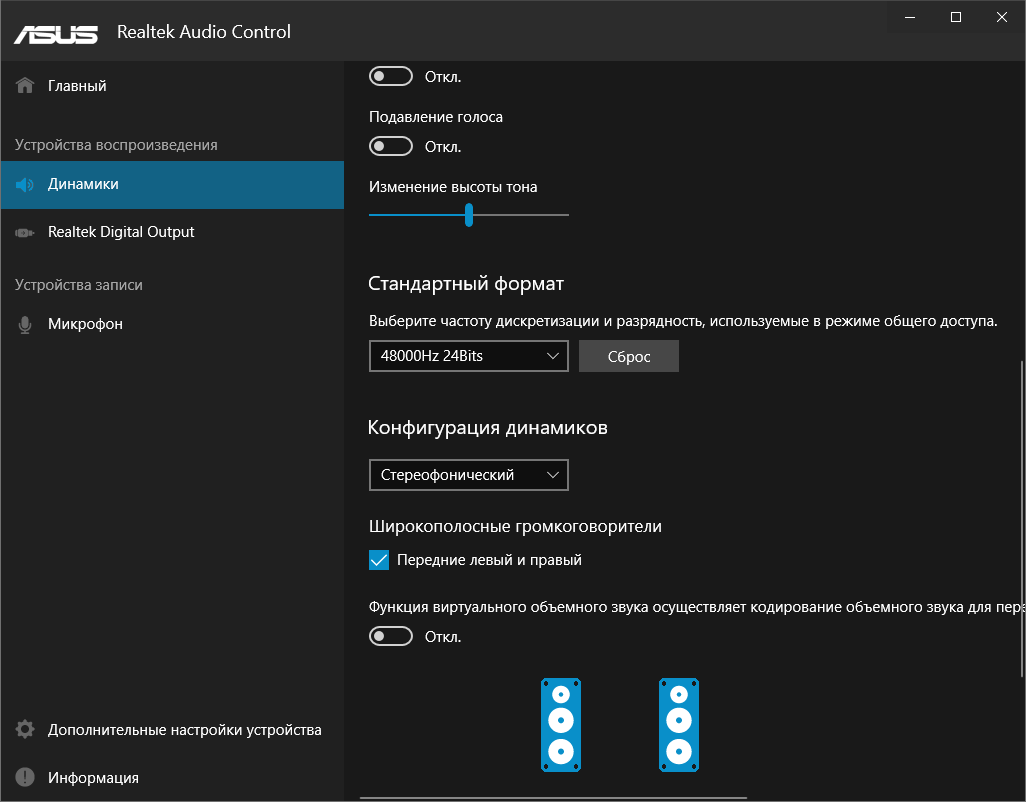Screen dimensions: 1026x802
Task: Open the Главный section
Action: 77,86
